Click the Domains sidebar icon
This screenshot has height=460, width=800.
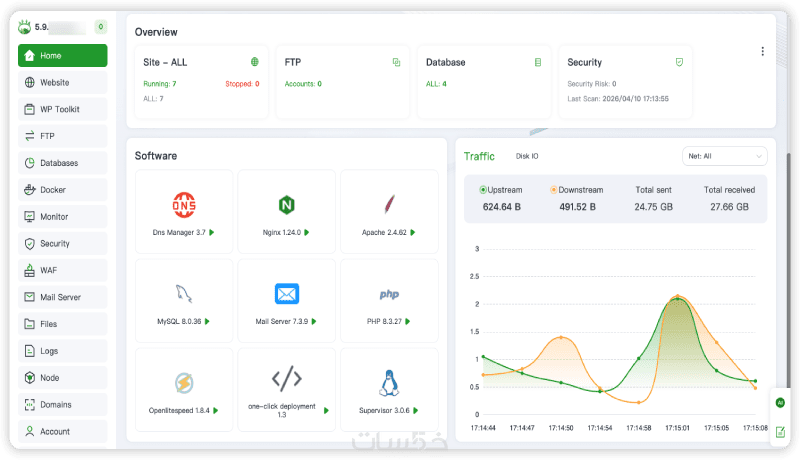tap(30, 405)
